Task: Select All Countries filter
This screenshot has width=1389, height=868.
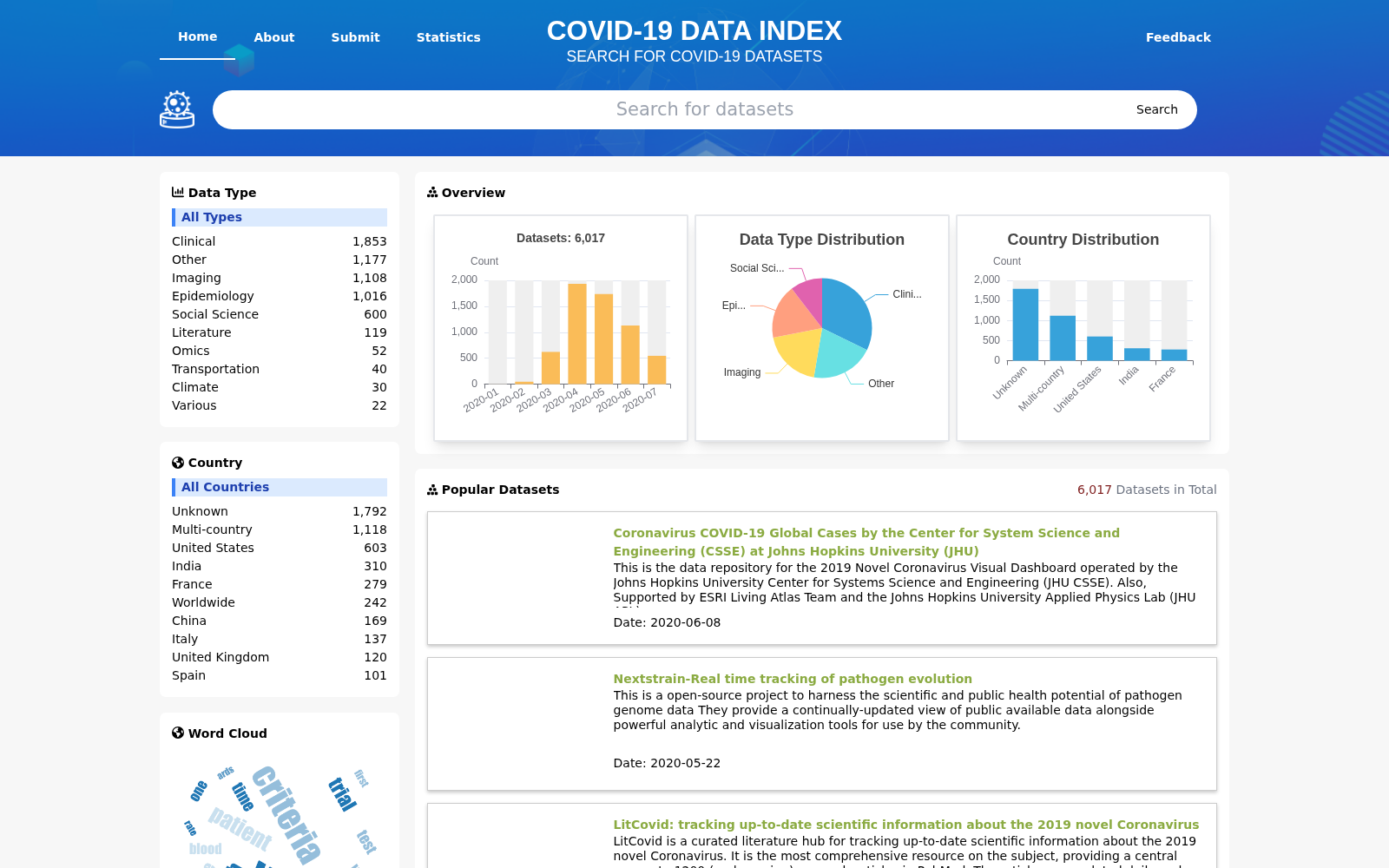Action: (280, 487)
